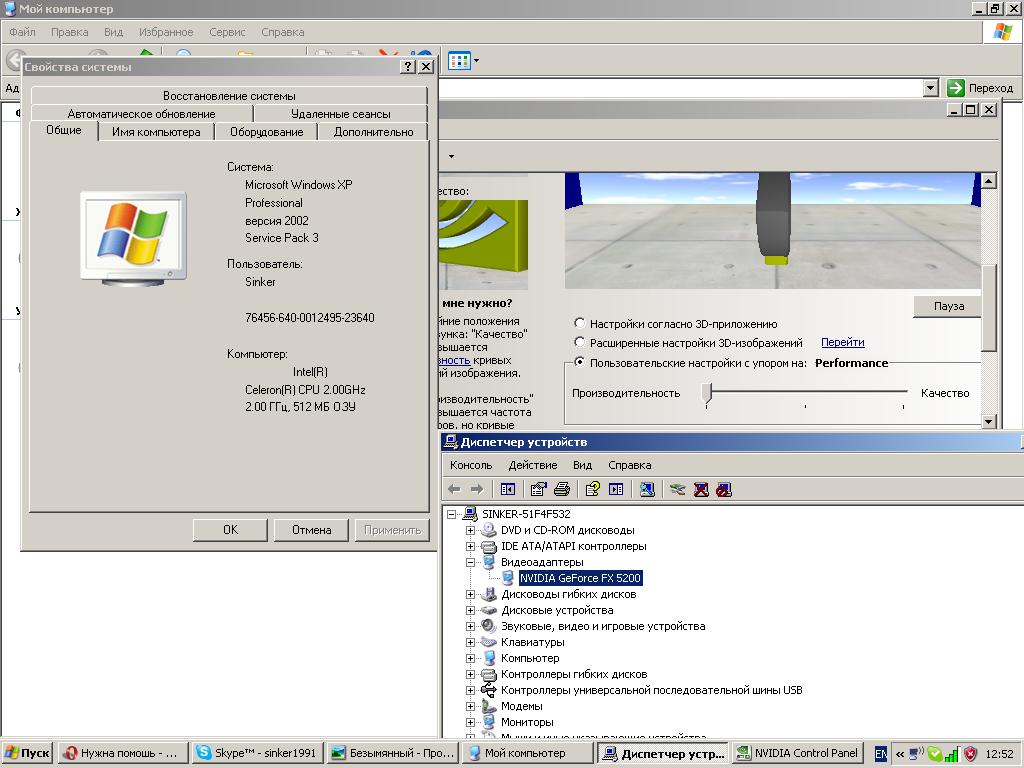This screenshot has height=768, width=1024.
Task: Open Избранное menu in My Computer window
Action: click(166, 32)
